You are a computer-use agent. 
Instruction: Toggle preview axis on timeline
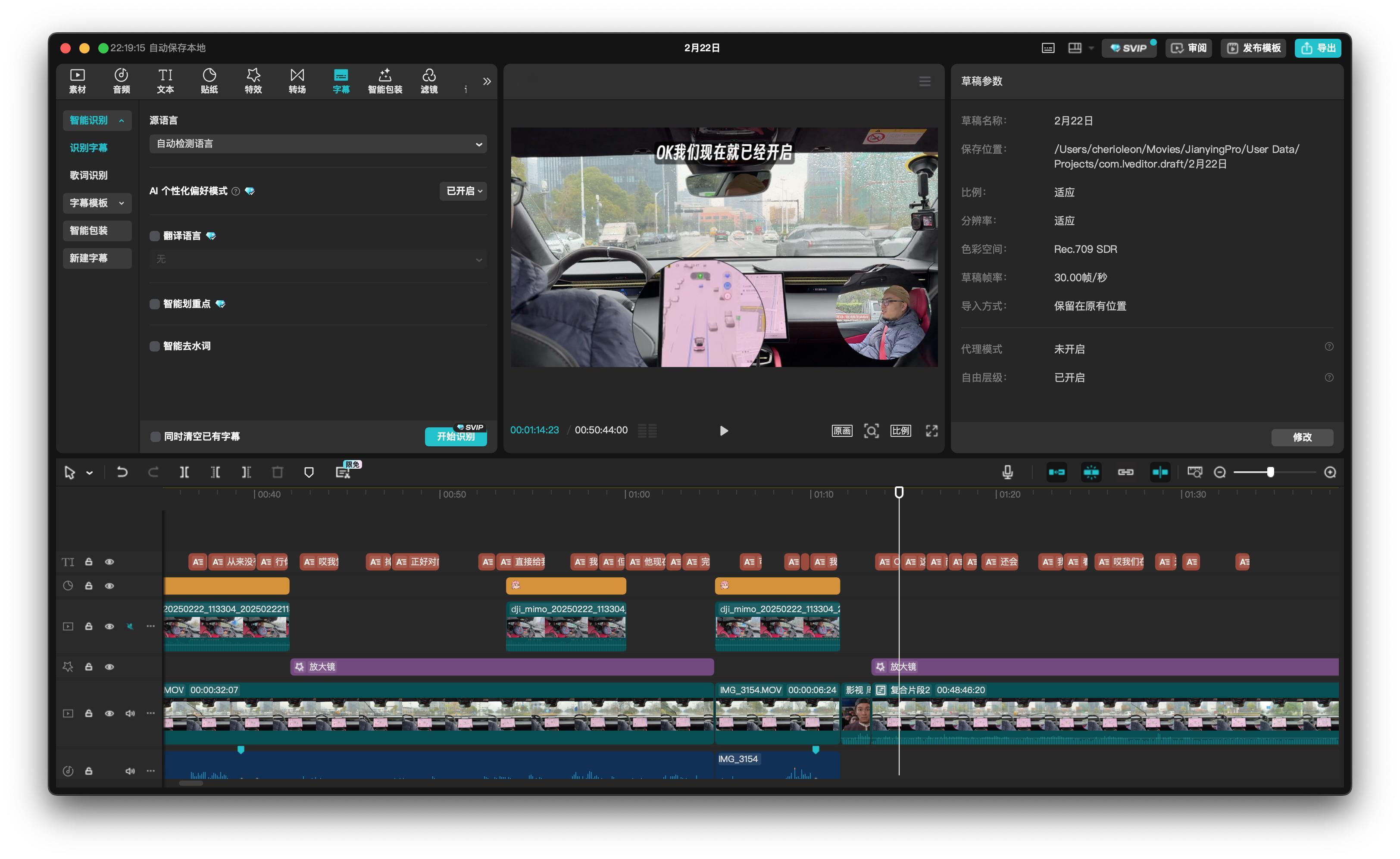(1159, 472)
